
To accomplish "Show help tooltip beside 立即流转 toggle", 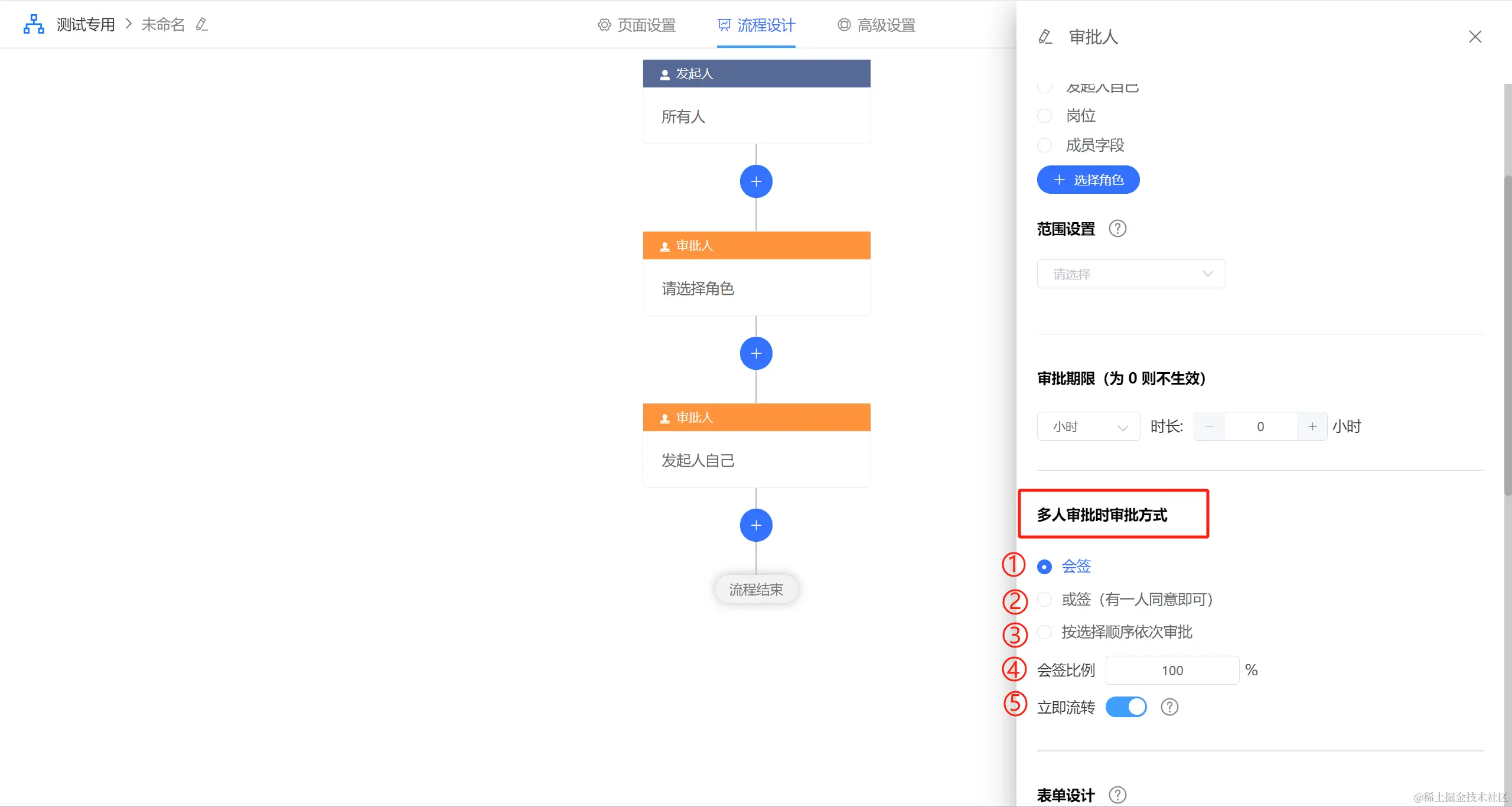I will [1169, 707].
